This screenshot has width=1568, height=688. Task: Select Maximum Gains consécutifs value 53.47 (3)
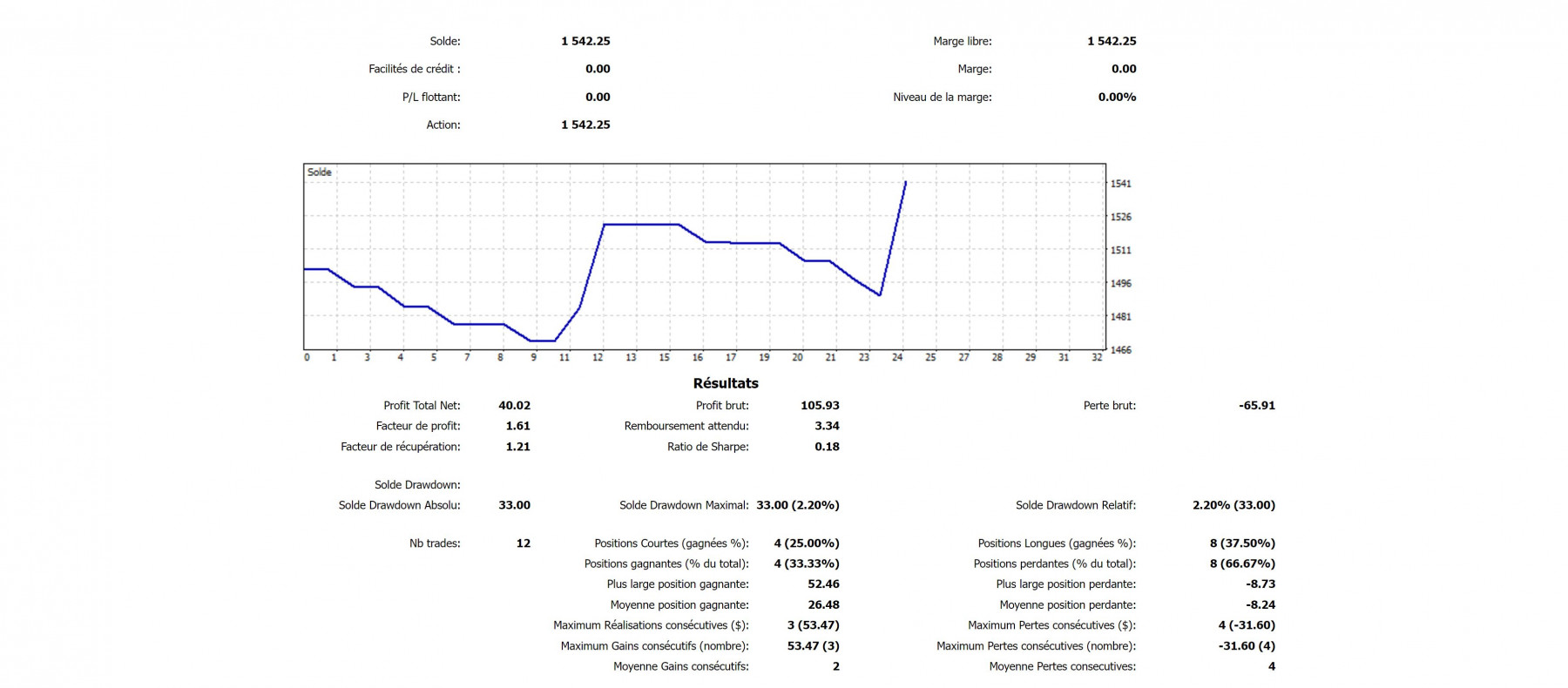click(x=814, y=646)
